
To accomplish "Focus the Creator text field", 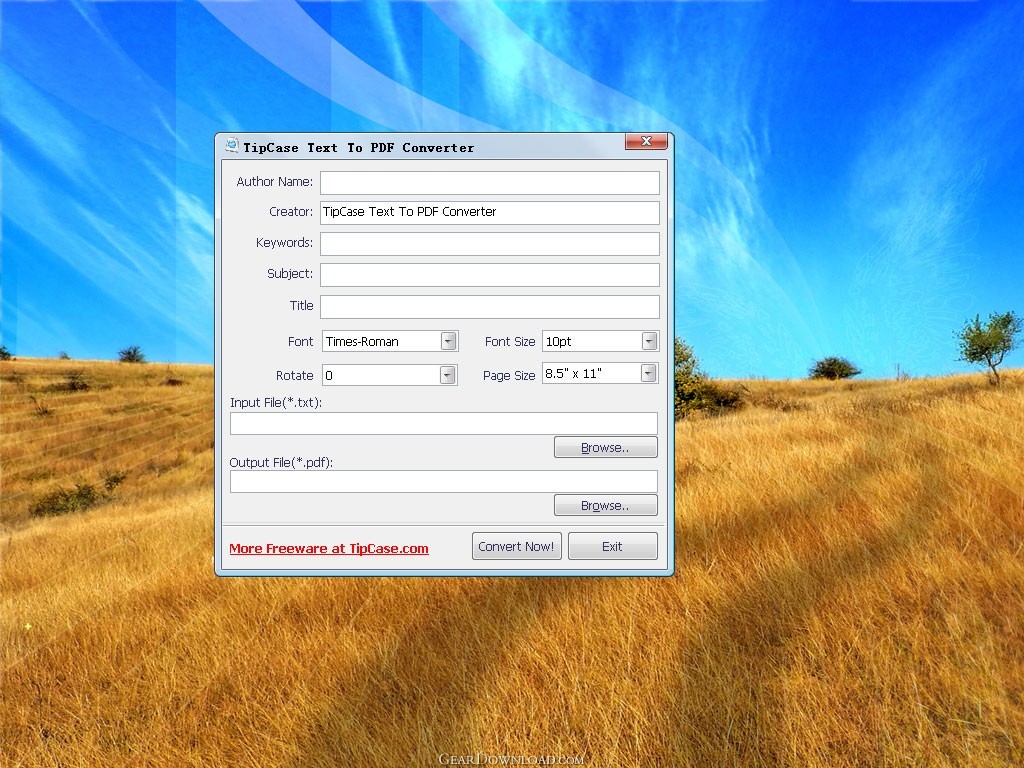I will click(489, 212).
